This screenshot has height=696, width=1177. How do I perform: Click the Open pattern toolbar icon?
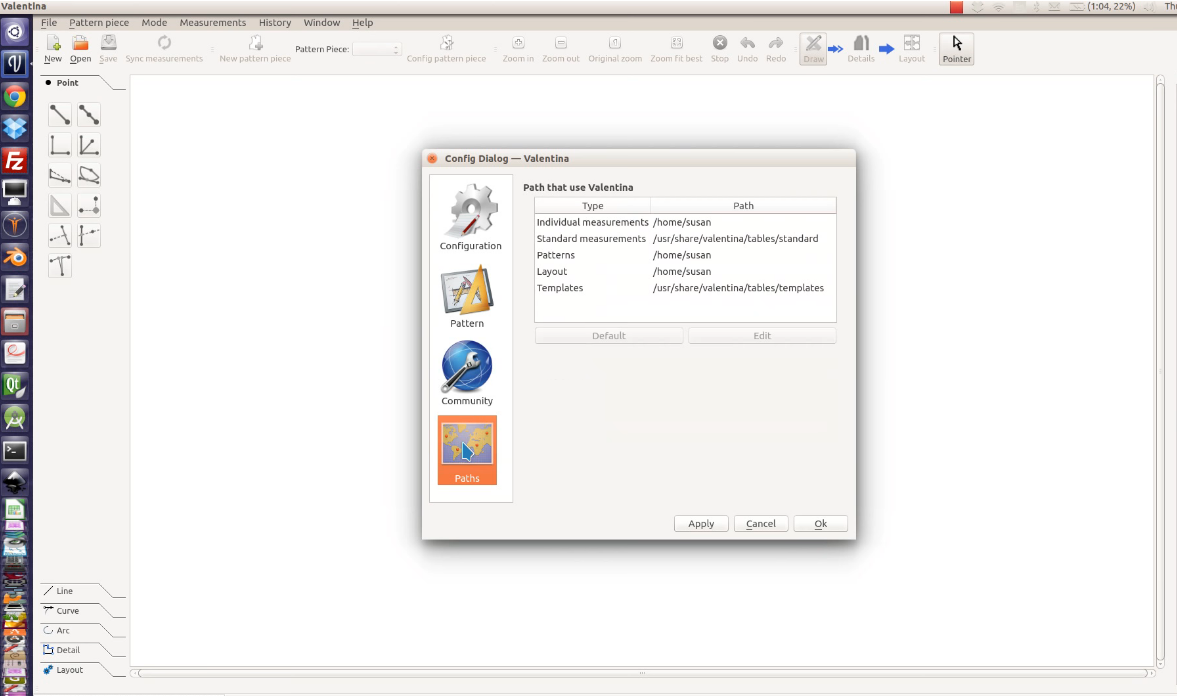click(x=80, y=49)
